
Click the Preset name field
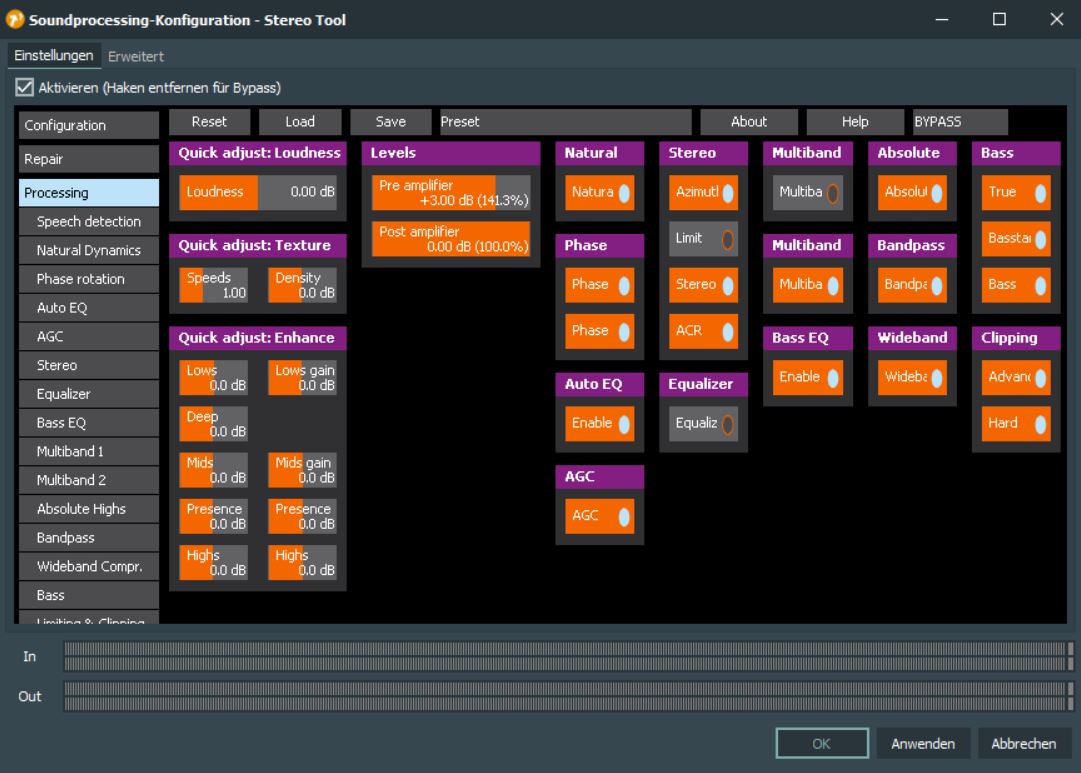click(x=565, y=122)
